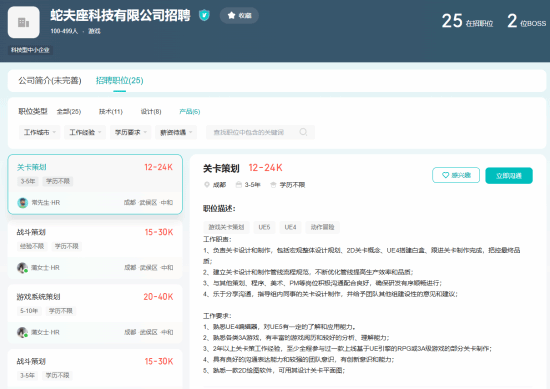Click the 职位描述 heading
The image size is (550, 389).
click(x=219, y=208)
